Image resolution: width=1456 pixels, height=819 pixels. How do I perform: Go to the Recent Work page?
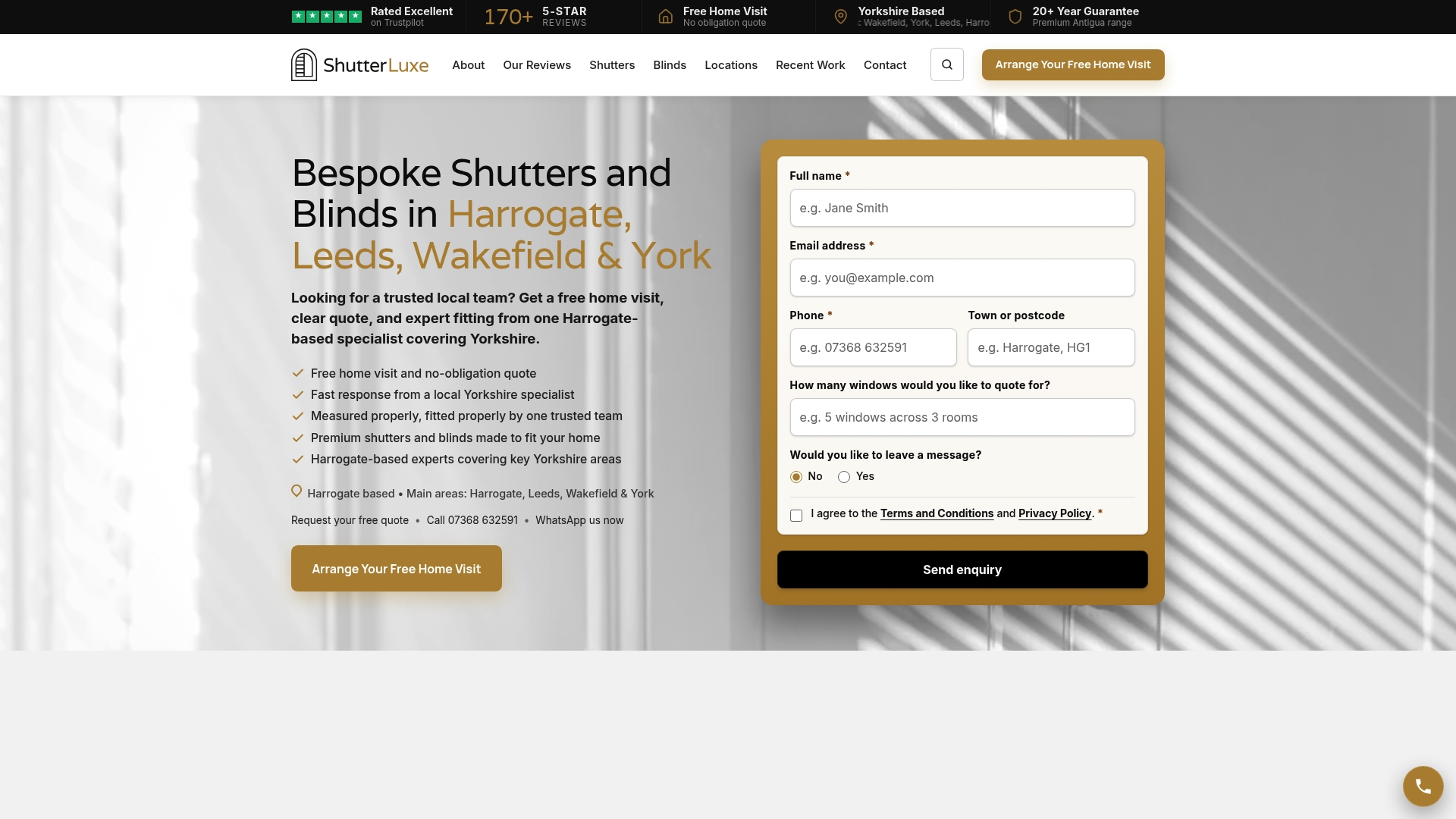coord(810,65)
